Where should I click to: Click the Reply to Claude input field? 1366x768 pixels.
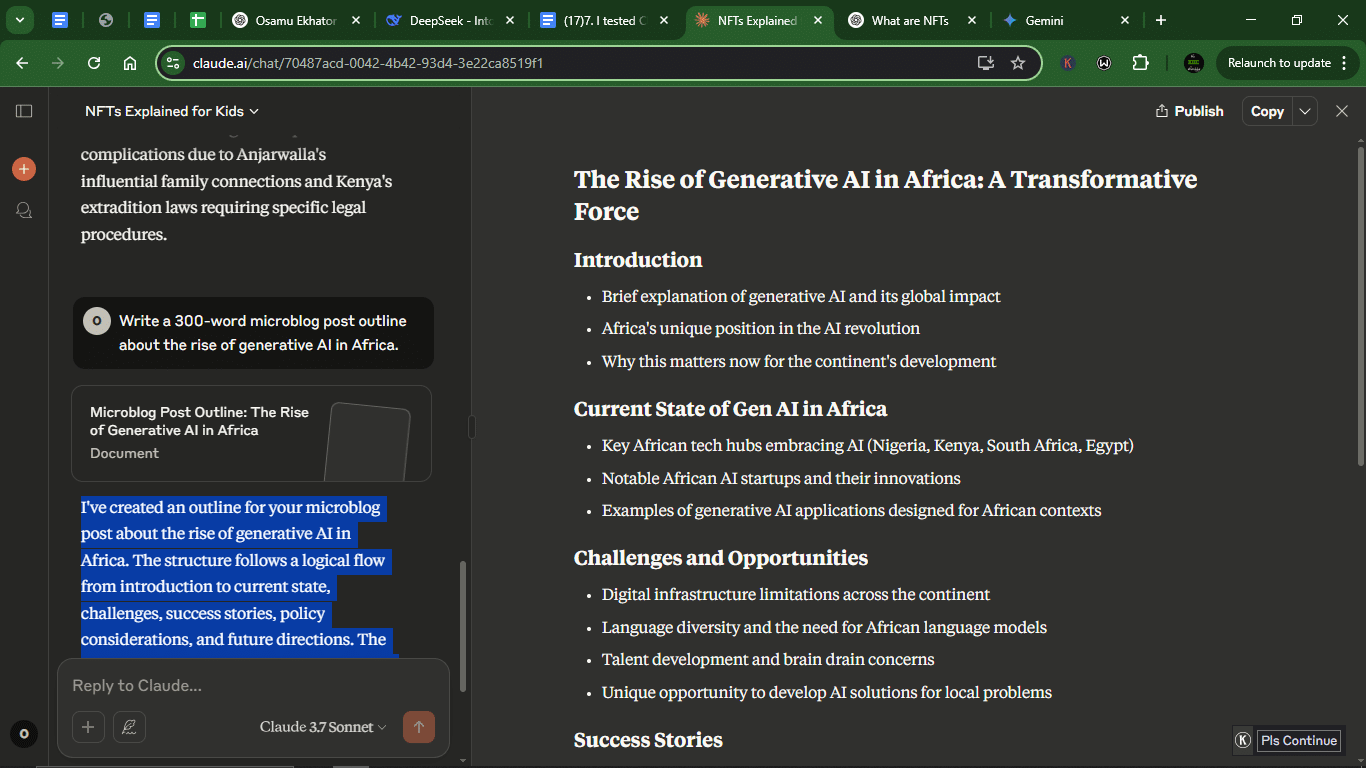(253, 686)
